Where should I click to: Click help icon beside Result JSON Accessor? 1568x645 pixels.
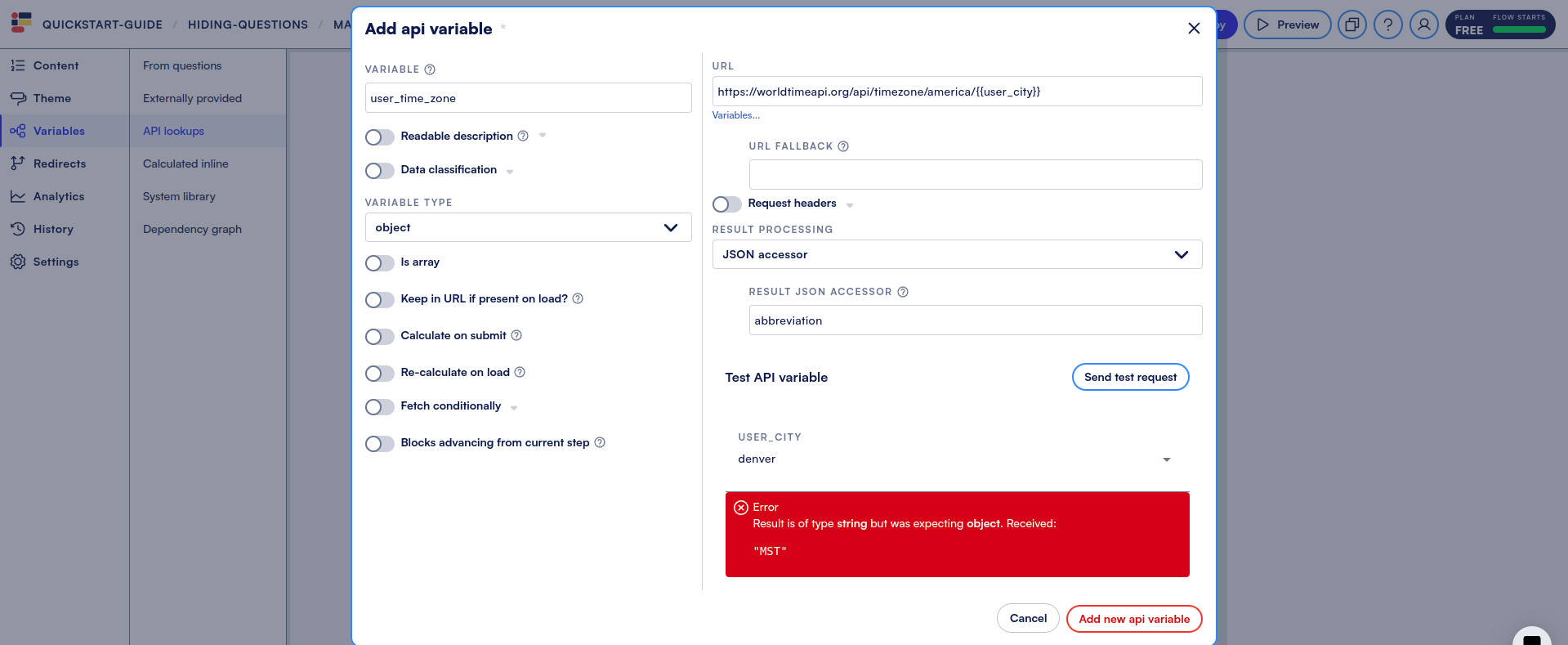903,292
